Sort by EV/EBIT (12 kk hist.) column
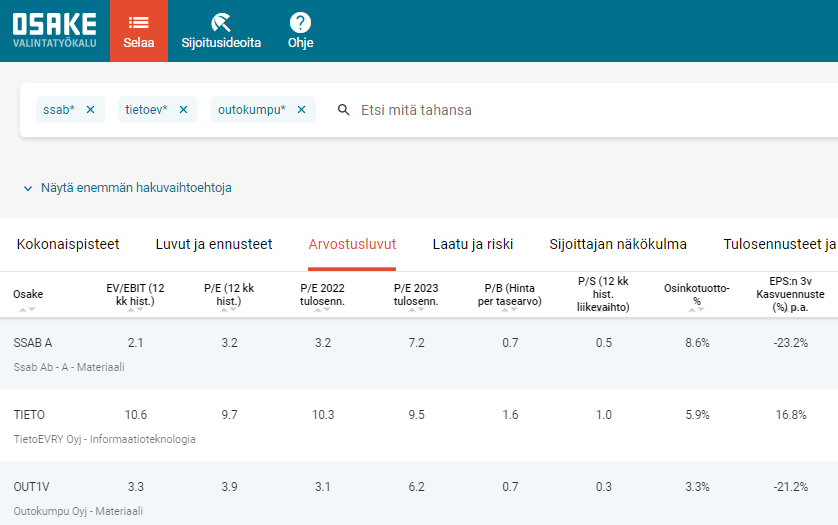This screenshot has height=525, width=838. pos(135,295)
